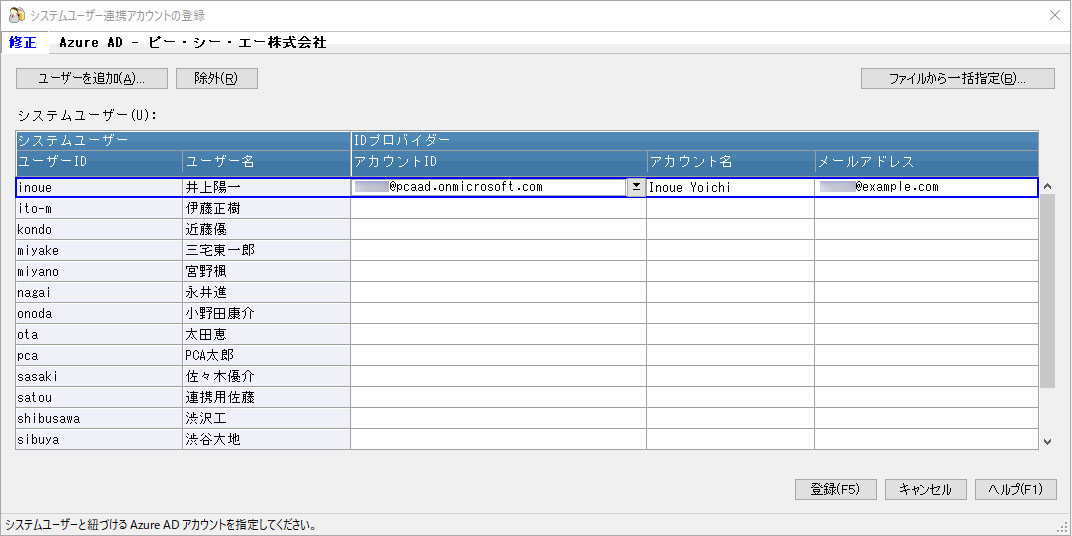Viewport: 1072px width, 536px height.
Task: Select the ito-m user row
Action: (99, 208)
